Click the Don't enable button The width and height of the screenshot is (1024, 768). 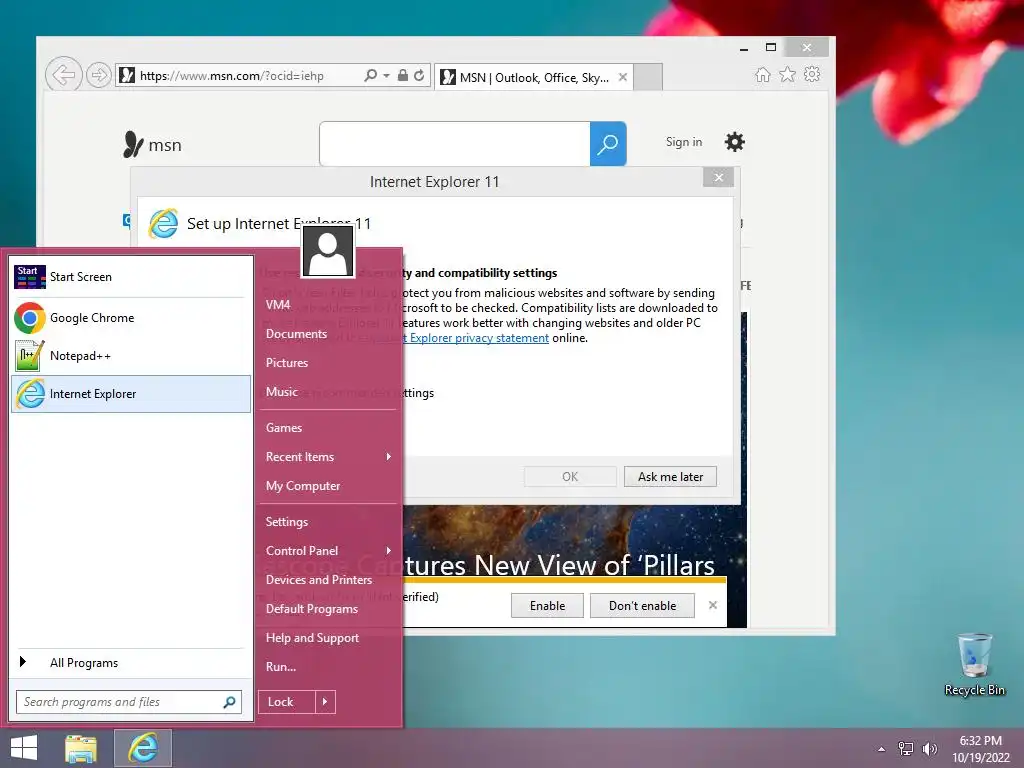(x=642, y=605)
